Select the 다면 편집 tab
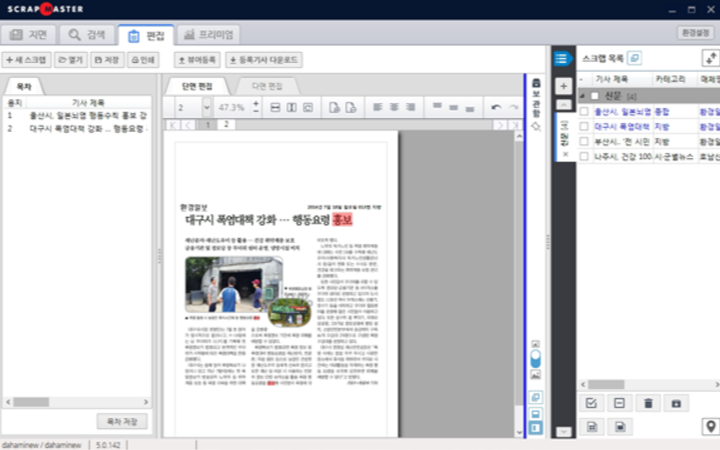 267,86
